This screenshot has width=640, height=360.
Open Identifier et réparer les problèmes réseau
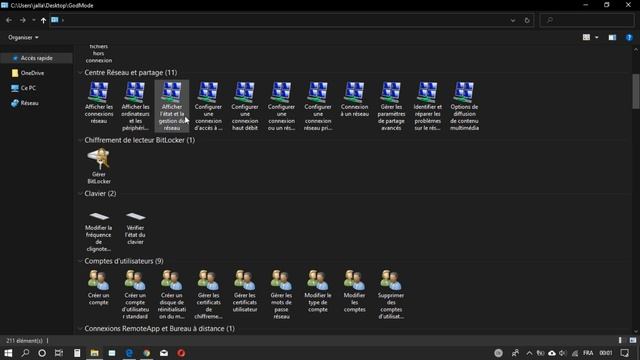(x=427, y=106)
